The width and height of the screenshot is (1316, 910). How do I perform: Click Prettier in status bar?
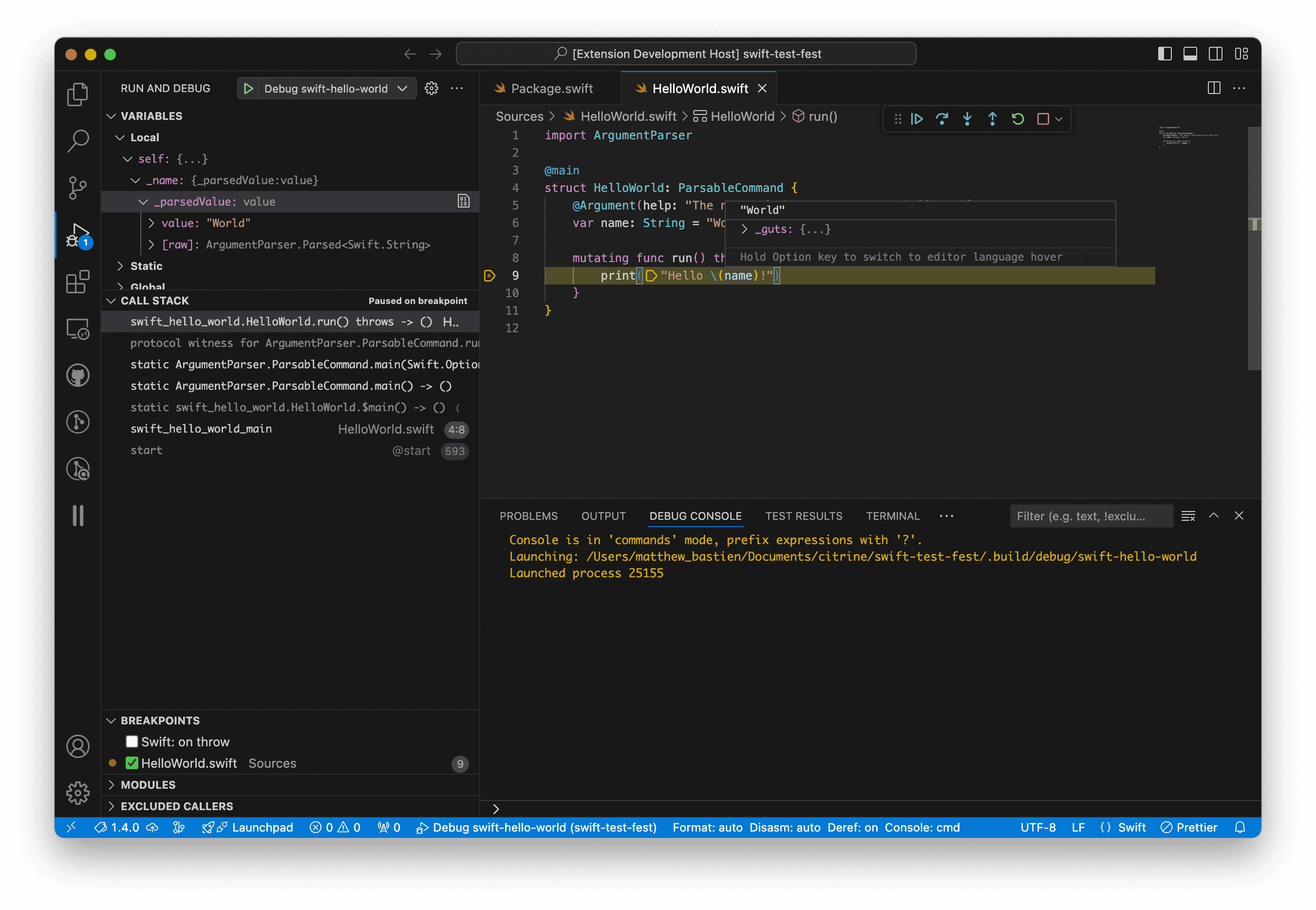click(1189, 827)
